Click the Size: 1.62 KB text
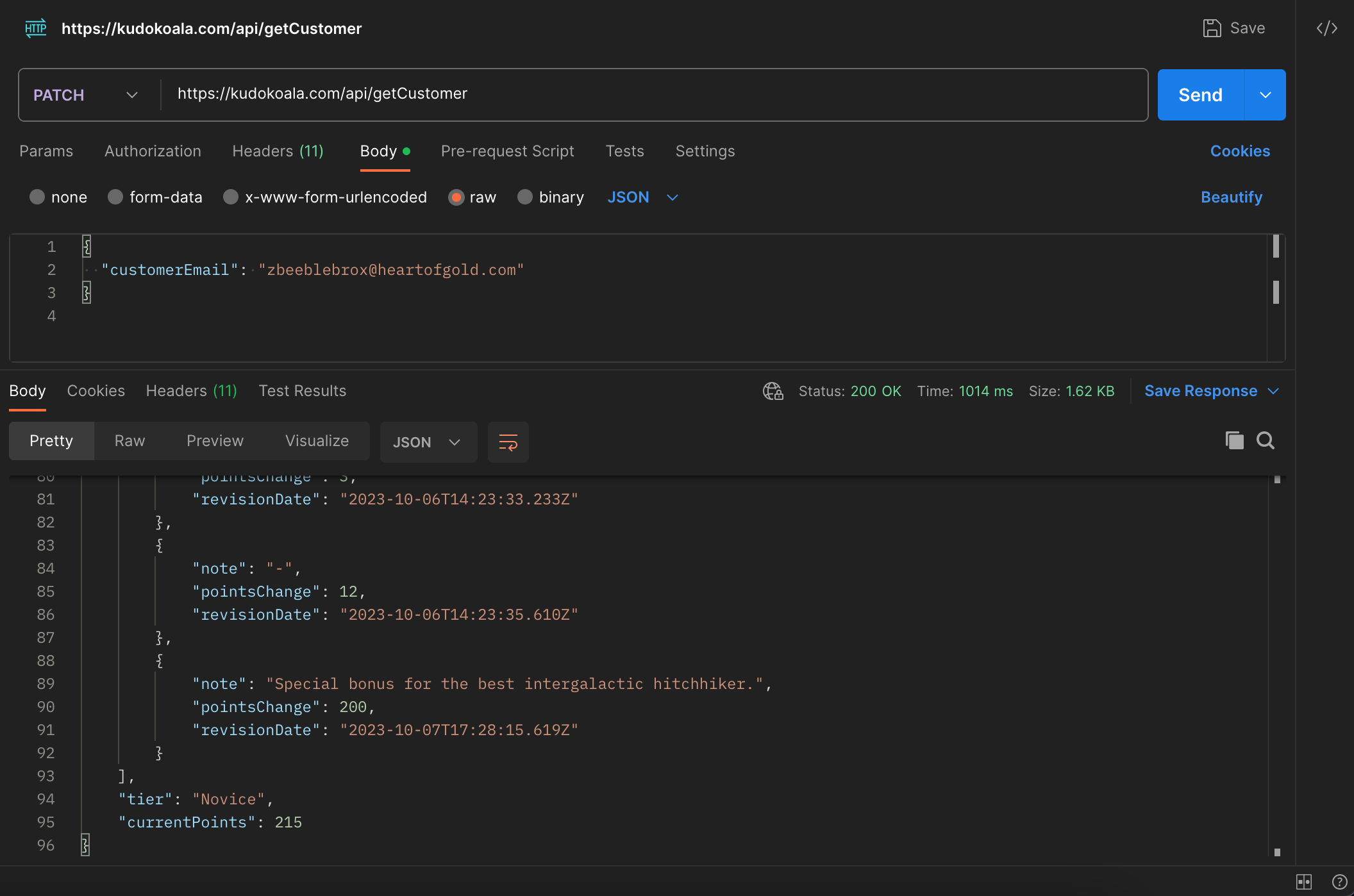 (1071, 391)
